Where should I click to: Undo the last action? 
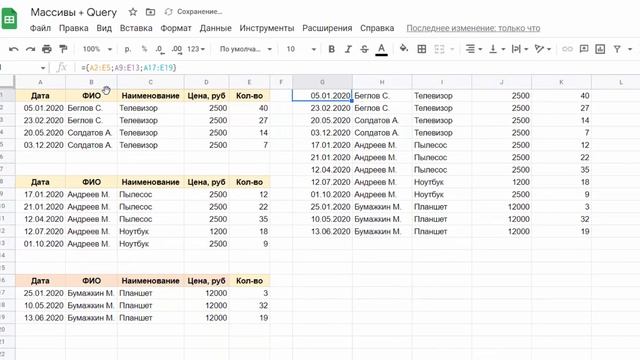13,49
